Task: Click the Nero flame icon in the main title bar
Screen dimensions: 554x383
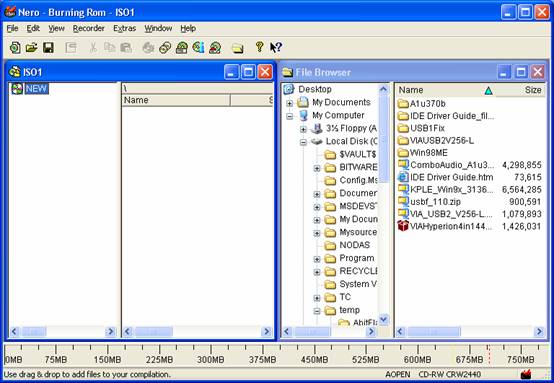Action: [10, 12]
